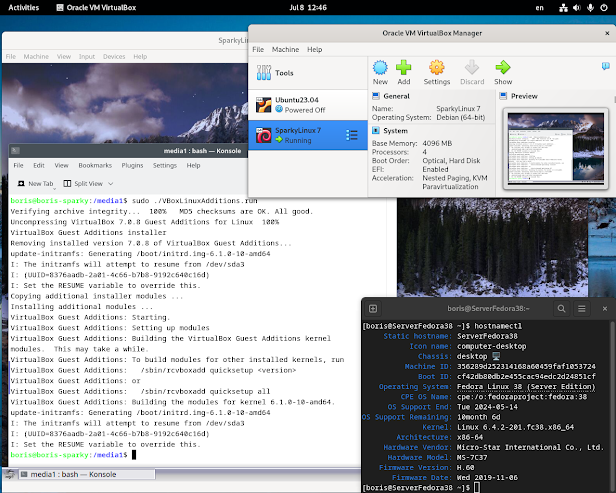The width and height of the screenshot is (616, 493).
Task: Open Plugins menu in Konsole
Action: coord(132,165)
